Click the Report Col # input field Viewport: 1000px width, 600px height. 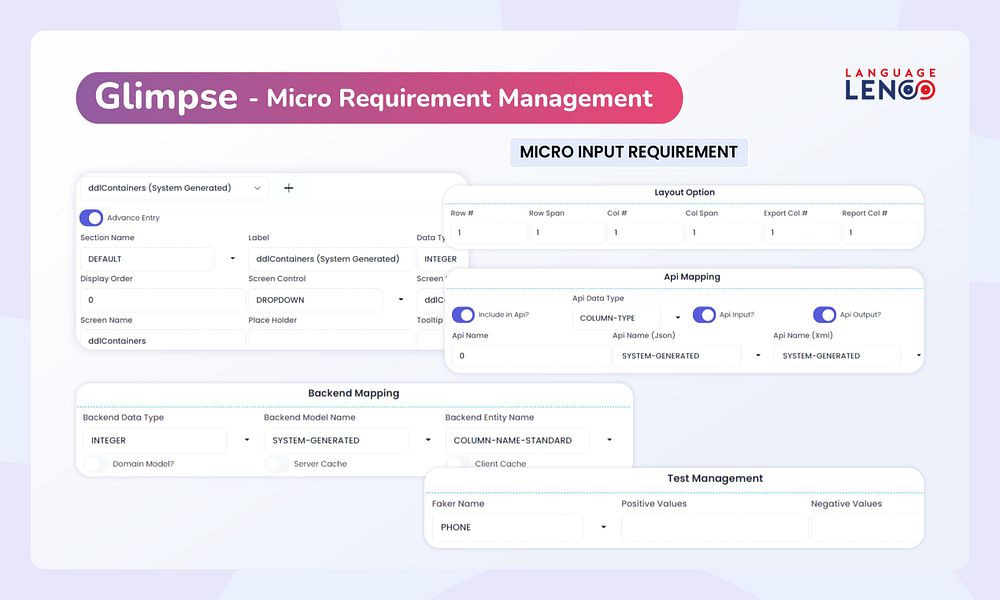pos(880,233)
